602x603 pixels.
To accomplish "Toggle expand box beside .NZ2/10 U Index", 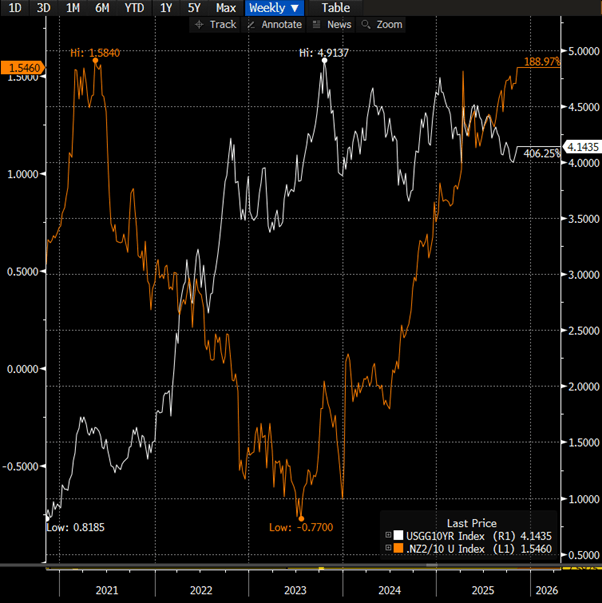I will click(x=388, y=550).
